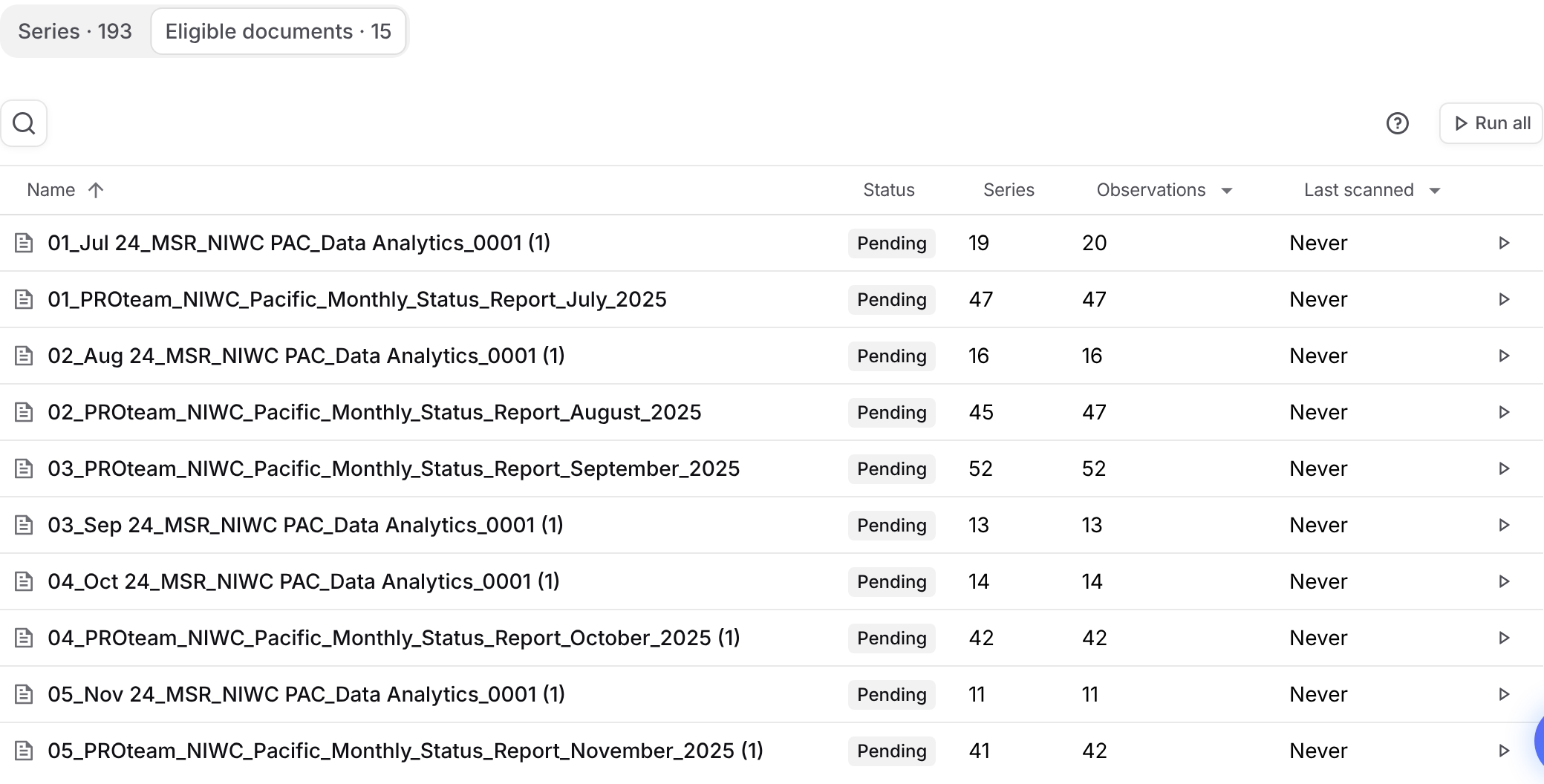Sort by the Name column header

tap(65, 190)
